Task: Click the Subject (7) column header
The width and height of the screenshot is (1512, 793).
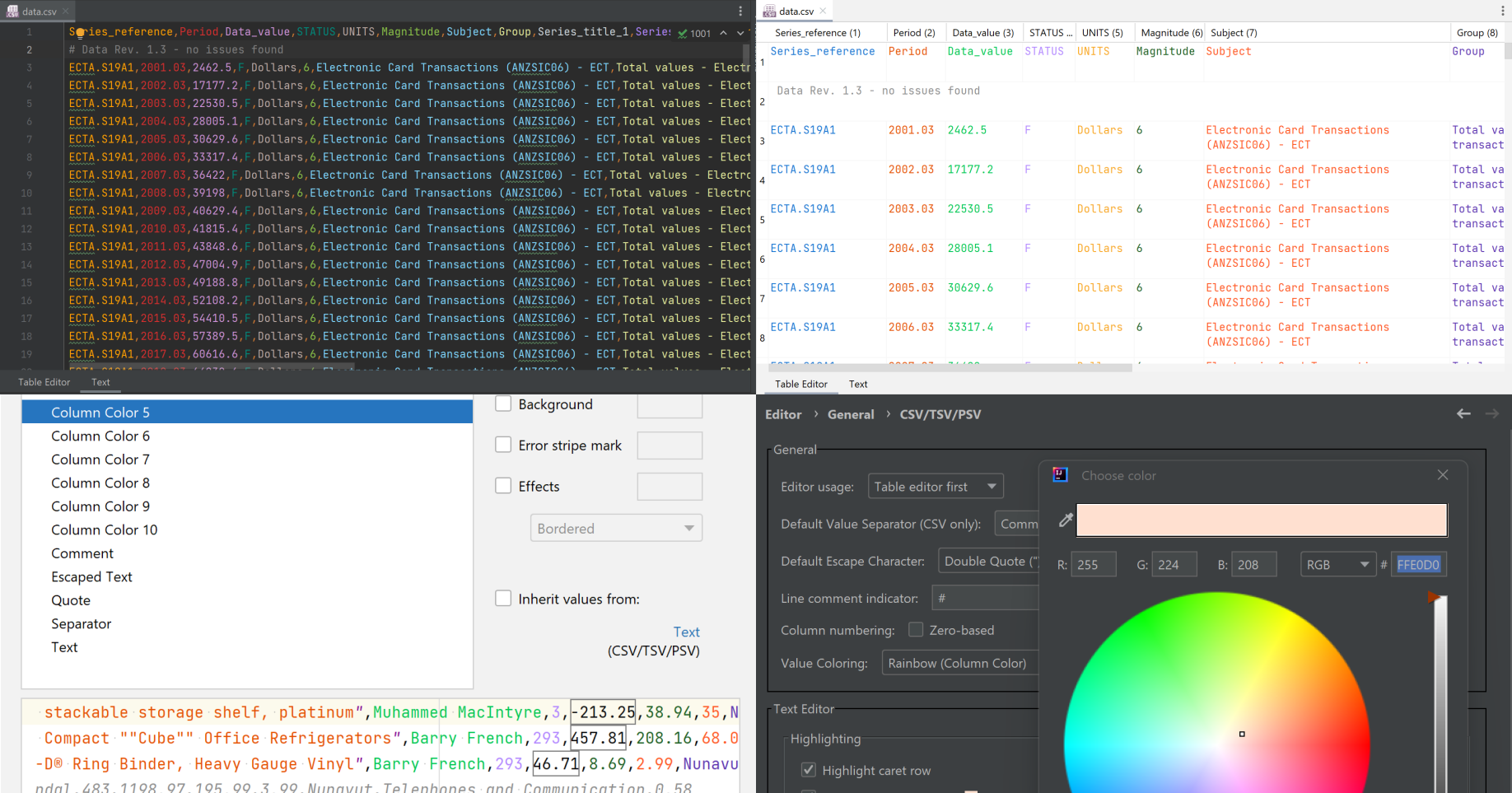Action: pos(1327,33)
